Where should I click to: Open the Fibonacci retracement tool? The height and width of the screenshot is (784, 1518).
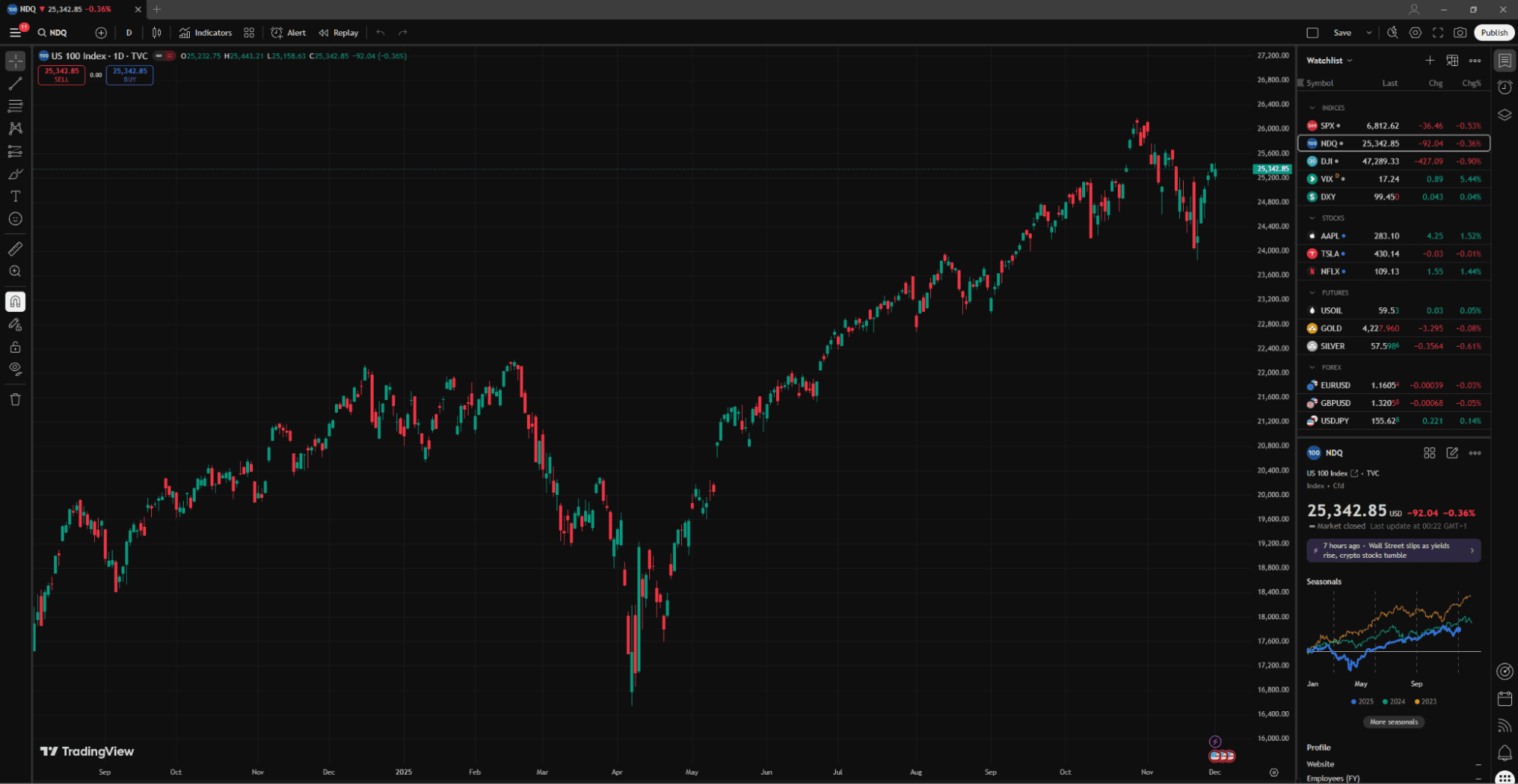15,106
